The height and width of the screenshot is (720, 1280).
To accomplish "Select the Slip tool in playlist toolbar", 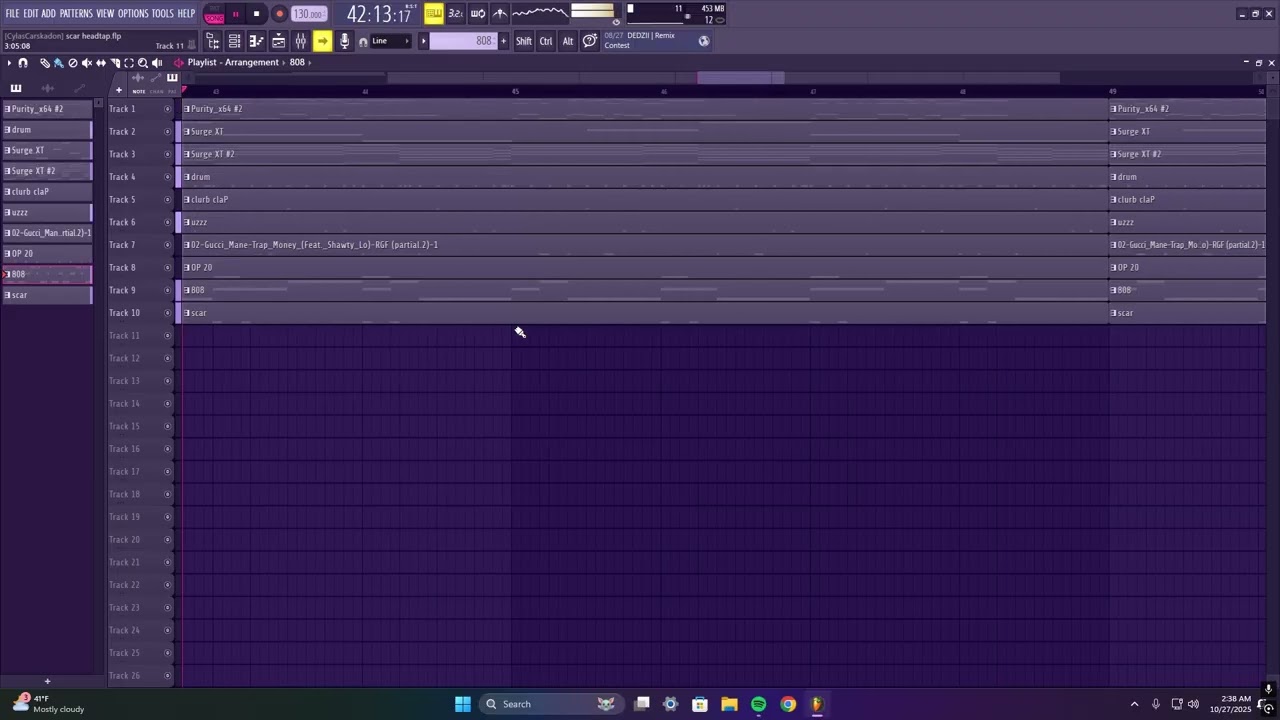I will pos(101,63).
